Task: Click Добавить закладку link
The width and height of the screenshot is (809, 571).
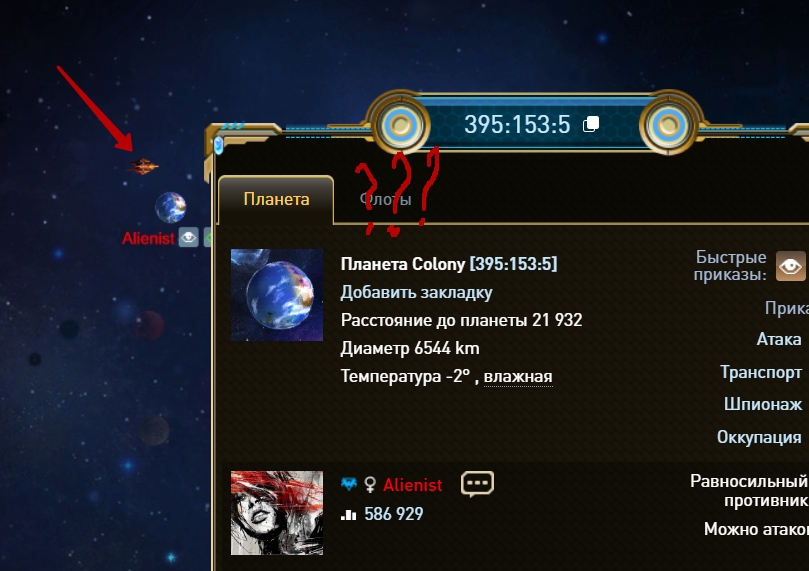Action: pyautogui.click(x=416, y=292)
